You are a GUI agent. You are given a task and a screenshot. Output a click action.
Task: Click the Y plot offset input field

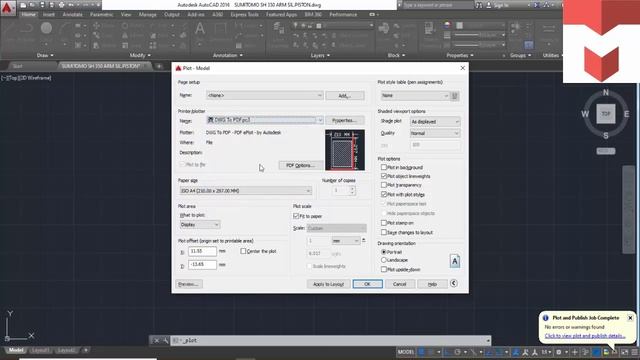pyautogui.click(x=202, y=265)
